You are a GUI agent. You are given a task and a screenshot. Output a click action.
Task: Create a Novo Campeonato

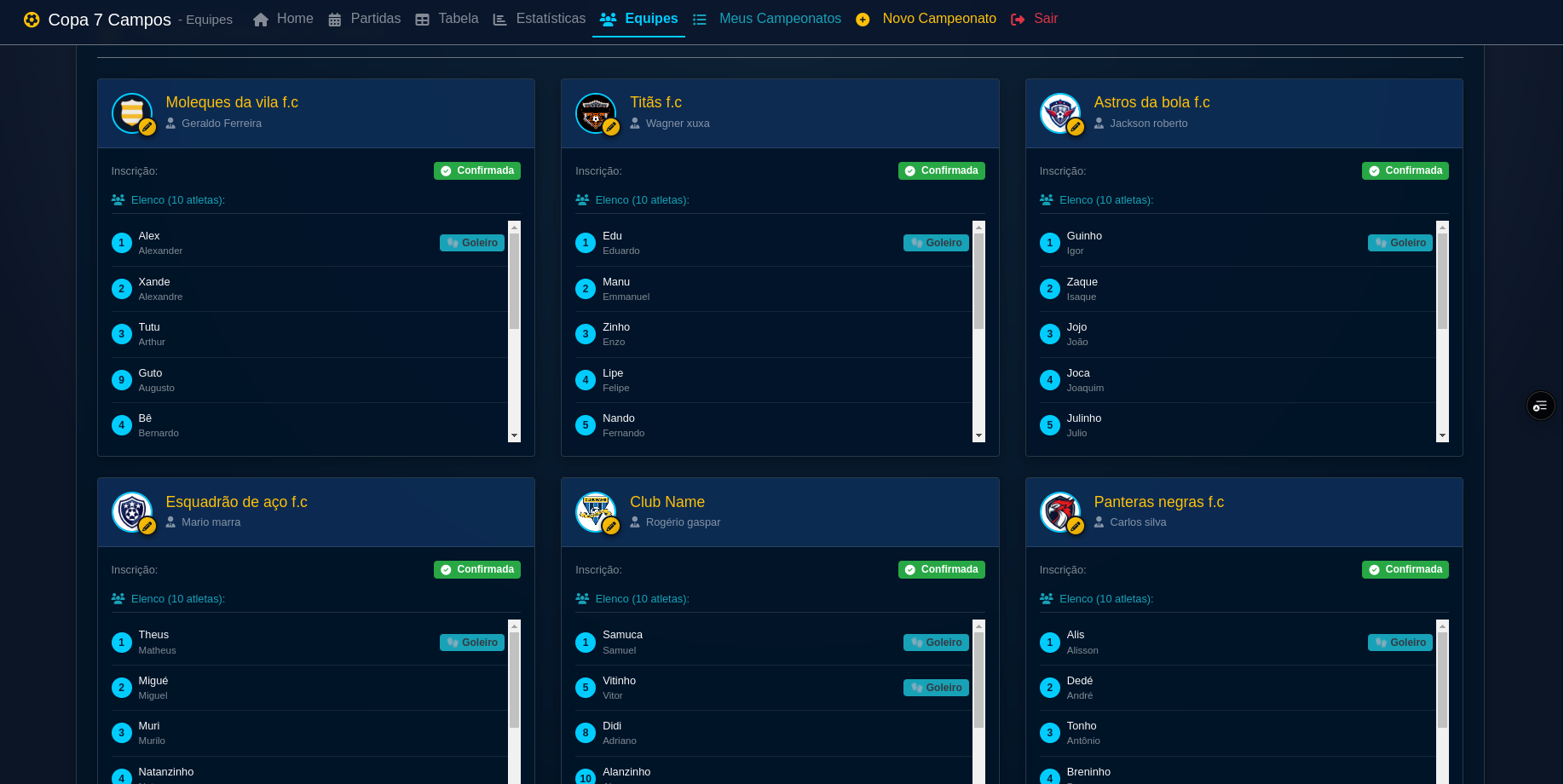pyautogui.click(x=926, y=19)
